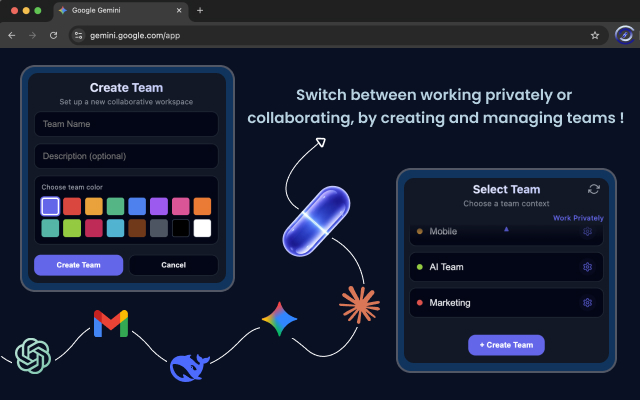The image size is (640, 400).
Task: Choose the teal team color swatch
Action: pyautogui.click(x=50, y=228)
